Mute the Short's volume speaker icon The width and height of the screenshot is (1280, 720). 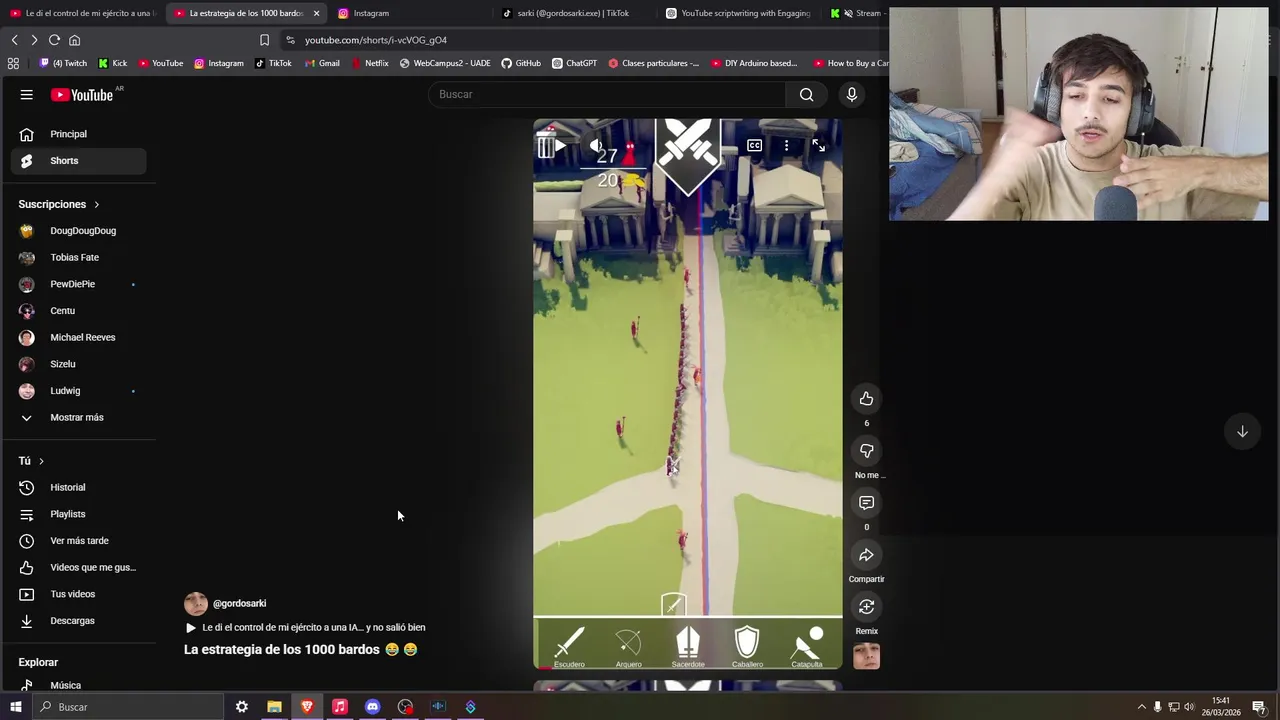click(x=596, y=146)
